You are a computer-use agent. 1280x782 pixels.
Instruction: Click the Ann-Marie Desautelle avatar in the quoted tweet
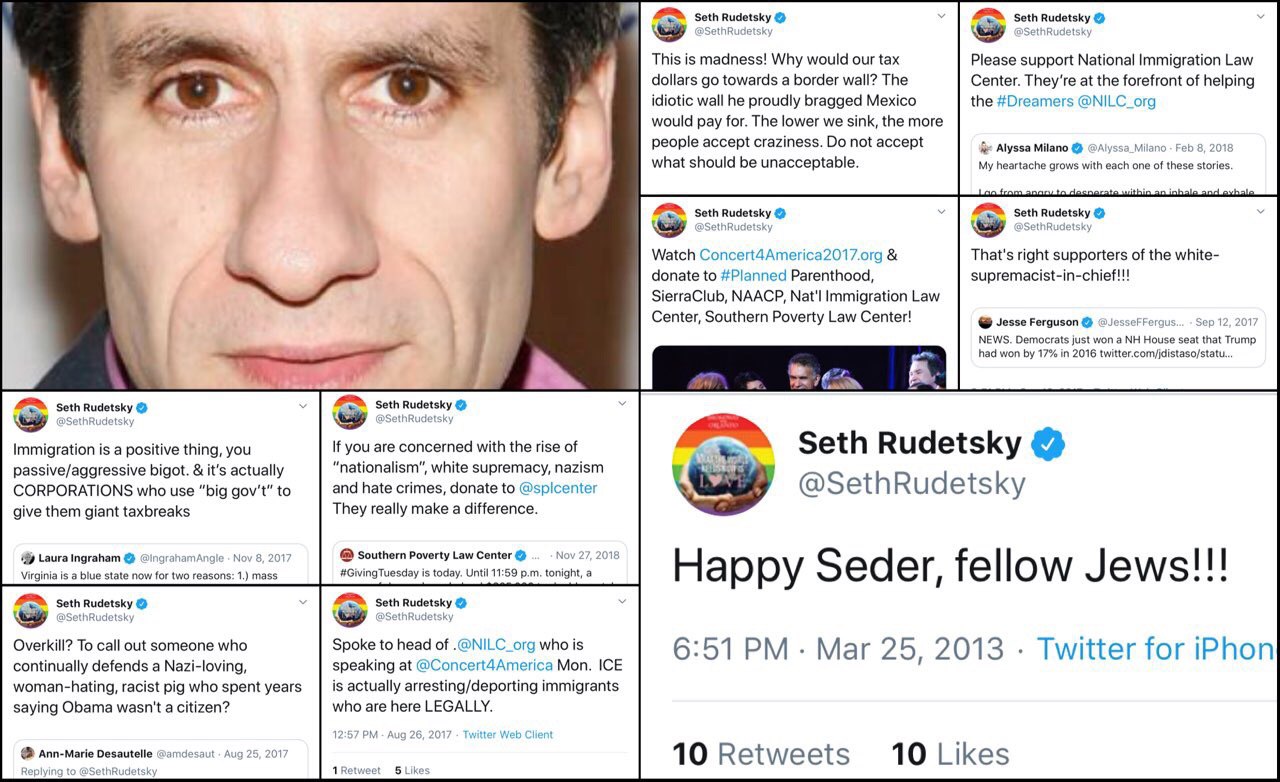point(28,754)
